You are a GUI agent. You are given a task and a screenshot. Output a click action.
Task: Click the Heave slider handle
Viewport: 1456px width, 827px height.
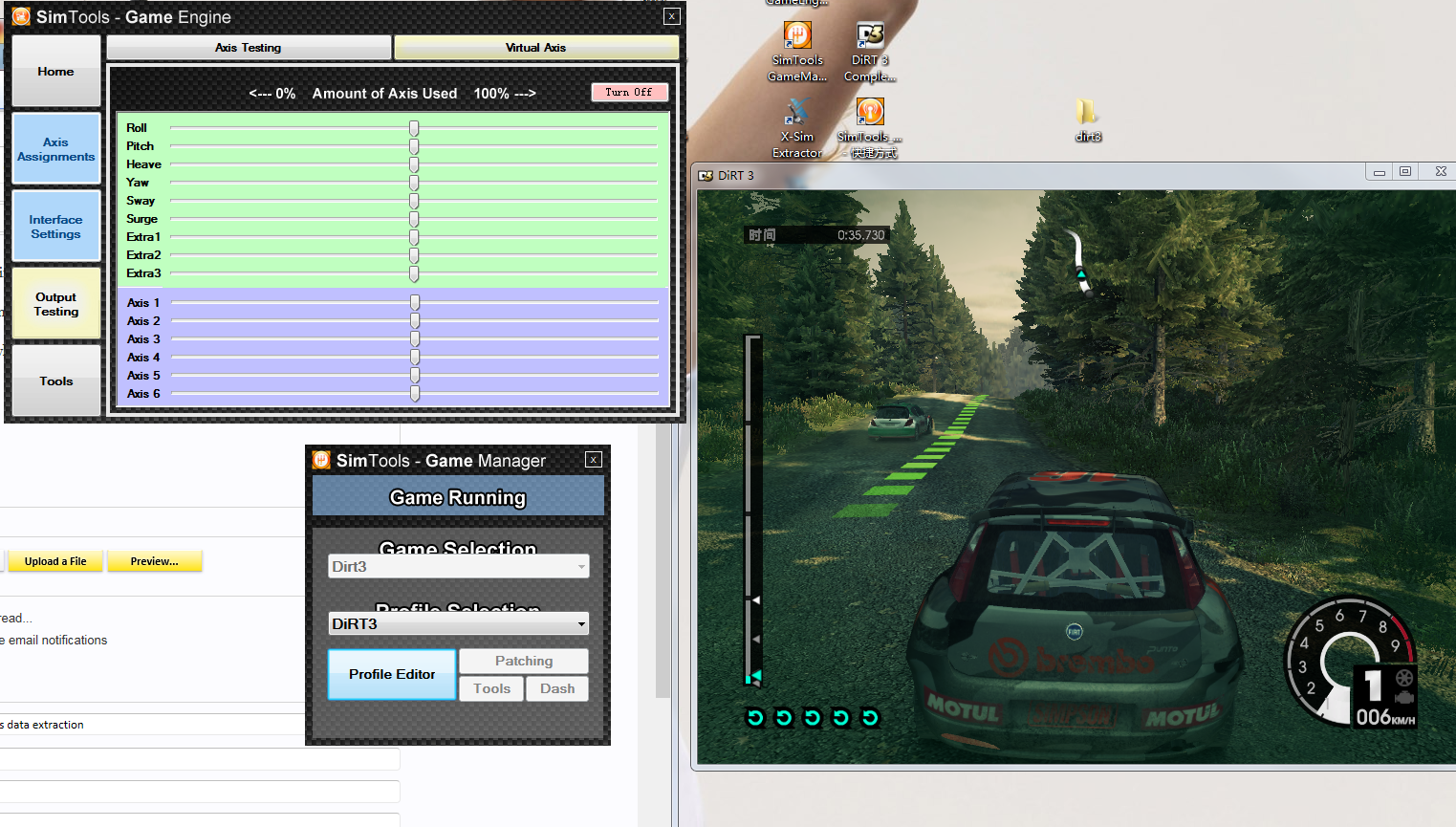click(x=414, y=164)
